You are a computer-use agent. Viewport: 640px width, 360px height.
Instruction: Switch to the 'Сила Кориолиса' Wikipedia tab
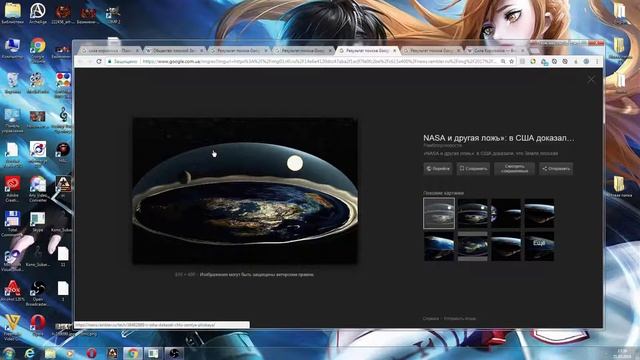(495, 50)
